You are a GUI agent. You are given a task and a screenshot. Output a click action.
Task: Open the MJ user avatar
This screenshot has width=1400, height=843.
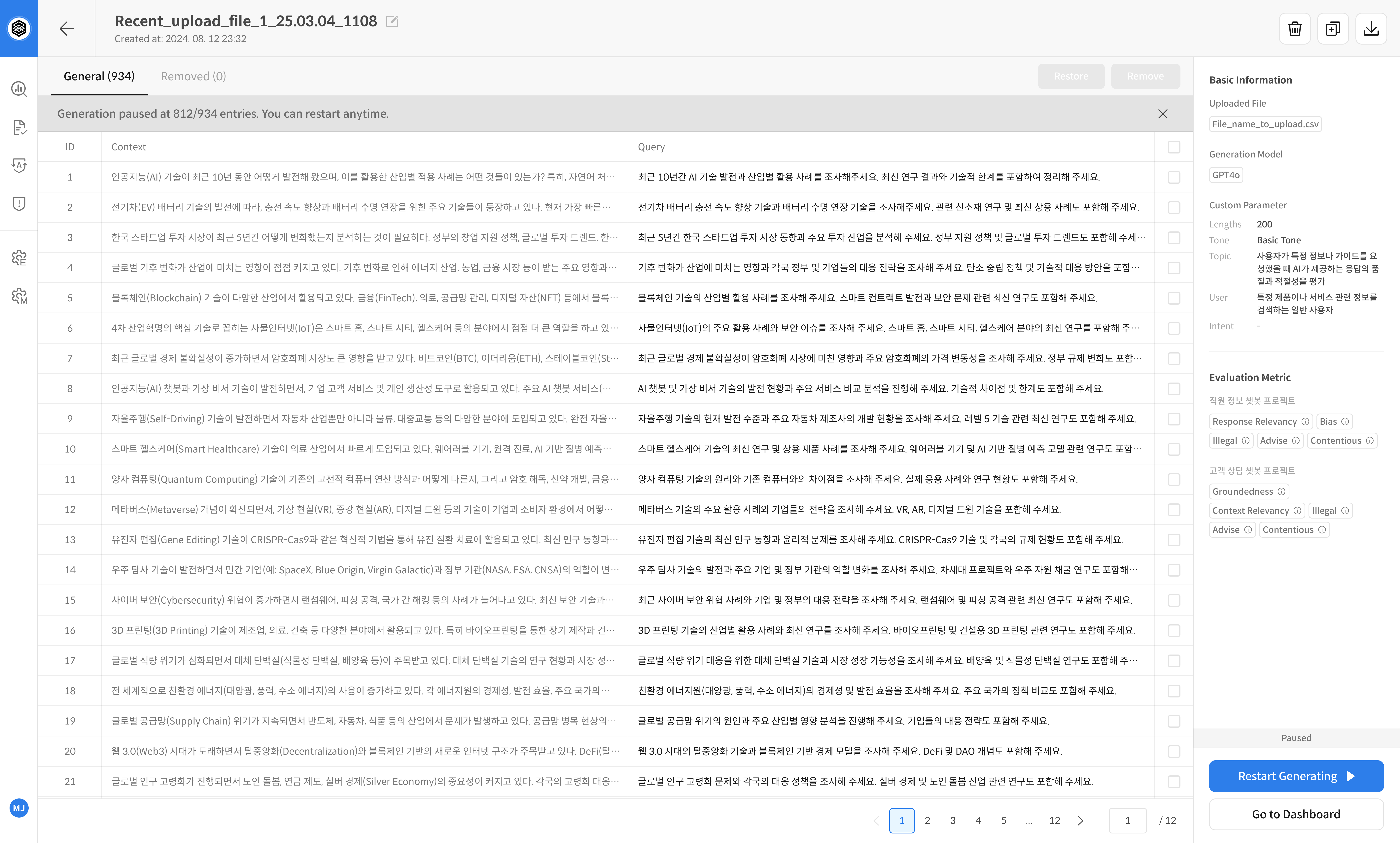[19, 808]
